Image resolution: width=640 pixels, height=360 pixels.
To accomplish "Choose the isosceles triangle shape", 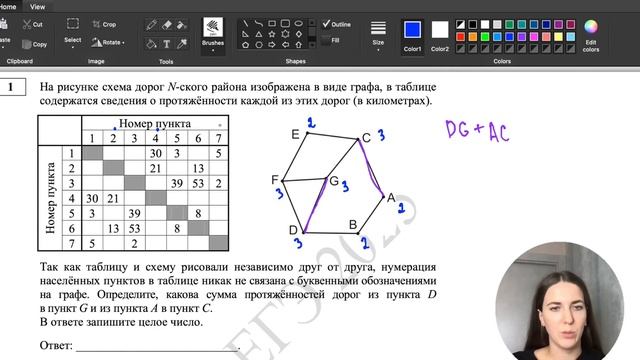I will tap(259, 34).
